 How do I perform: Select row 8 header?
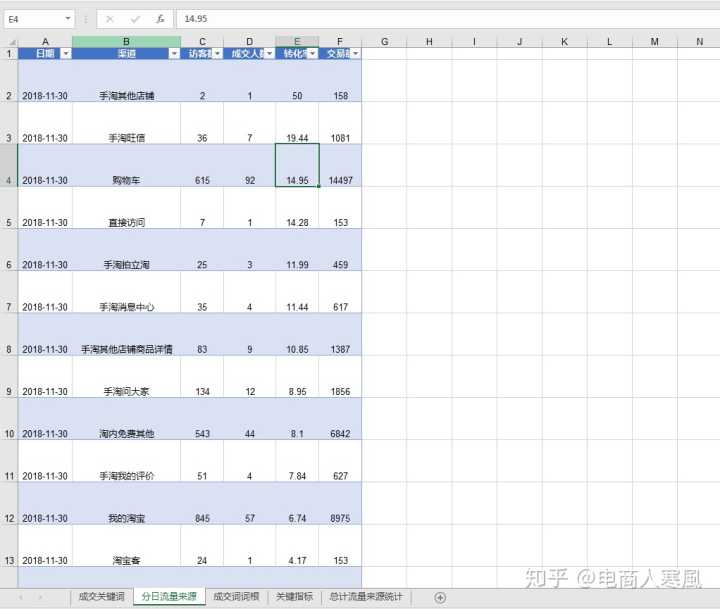point(9,350)
